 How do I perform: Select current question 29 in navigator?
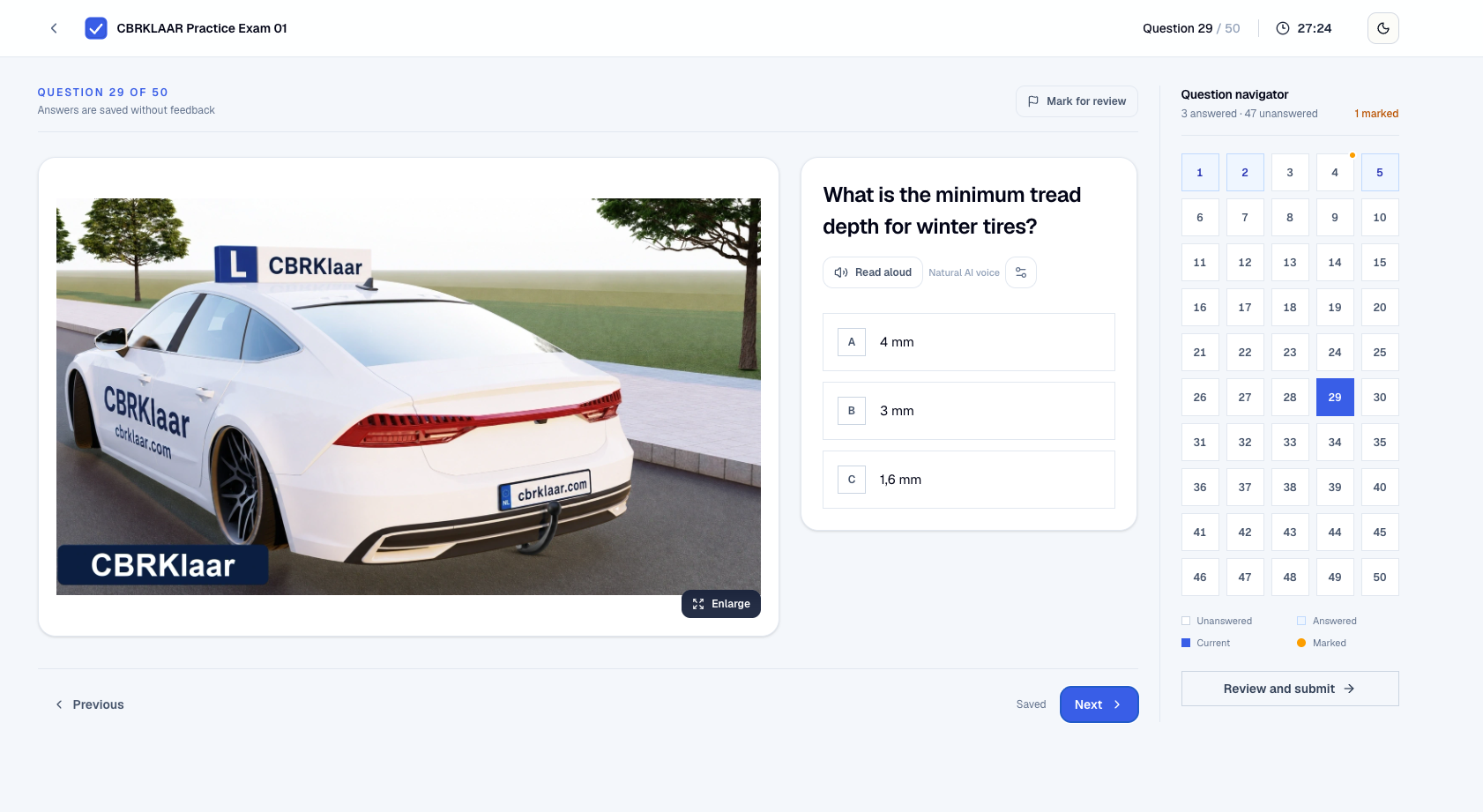click(1335, 398)
